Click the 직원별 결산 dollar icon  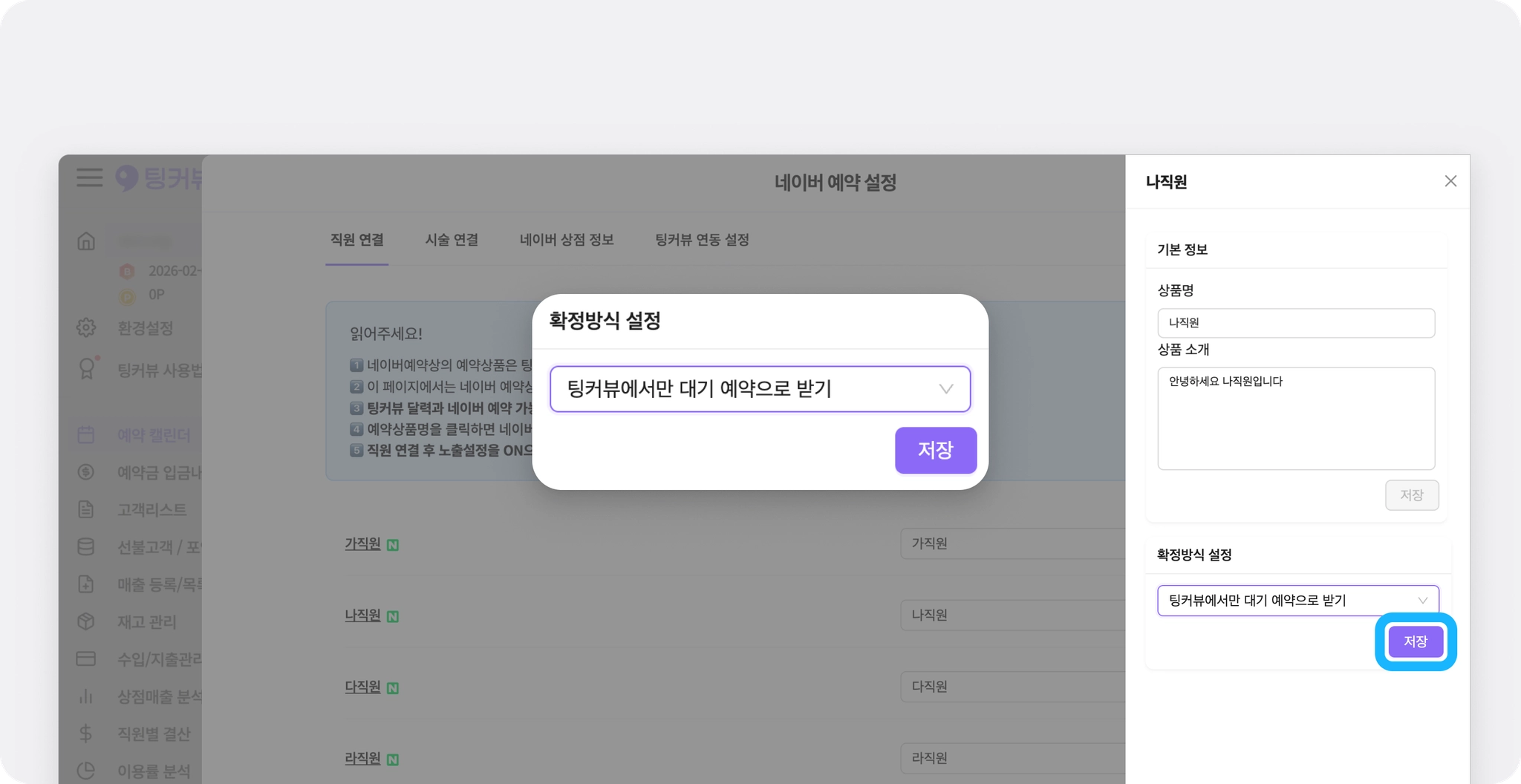click(x=86, y=734)
